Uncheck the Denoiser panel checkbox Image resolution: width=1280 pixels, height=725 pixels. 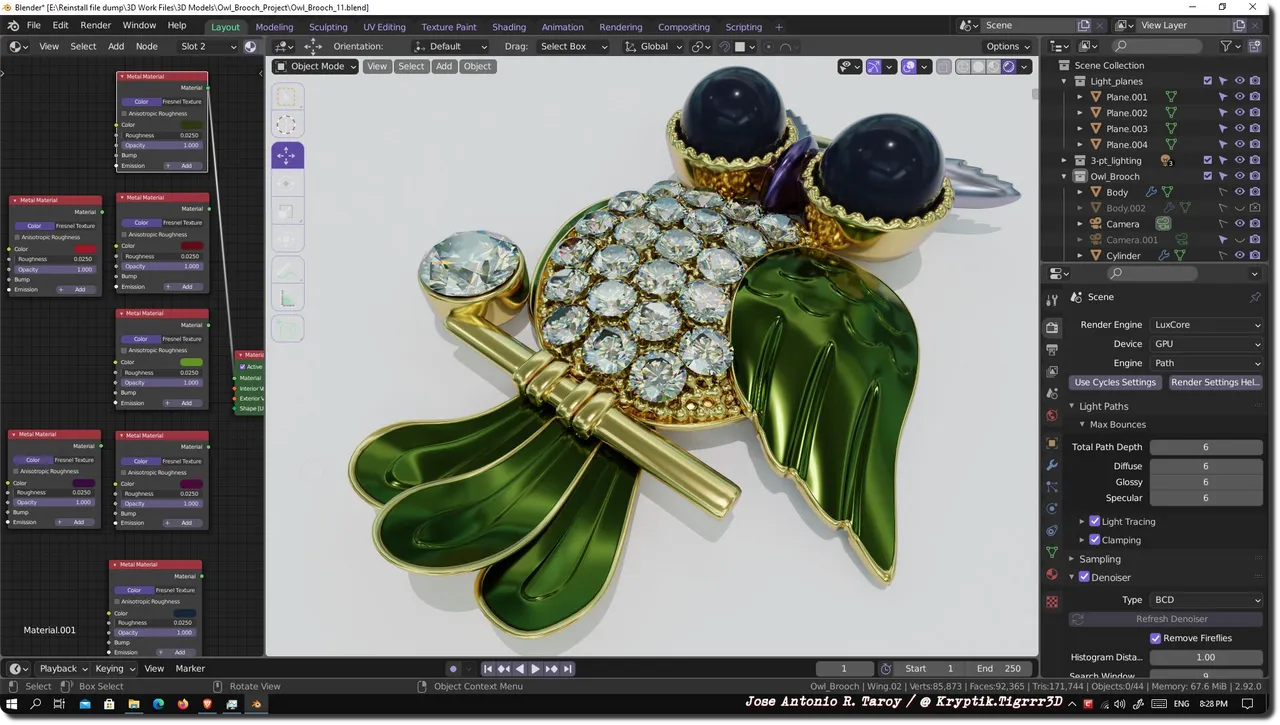coord(1084,577)
